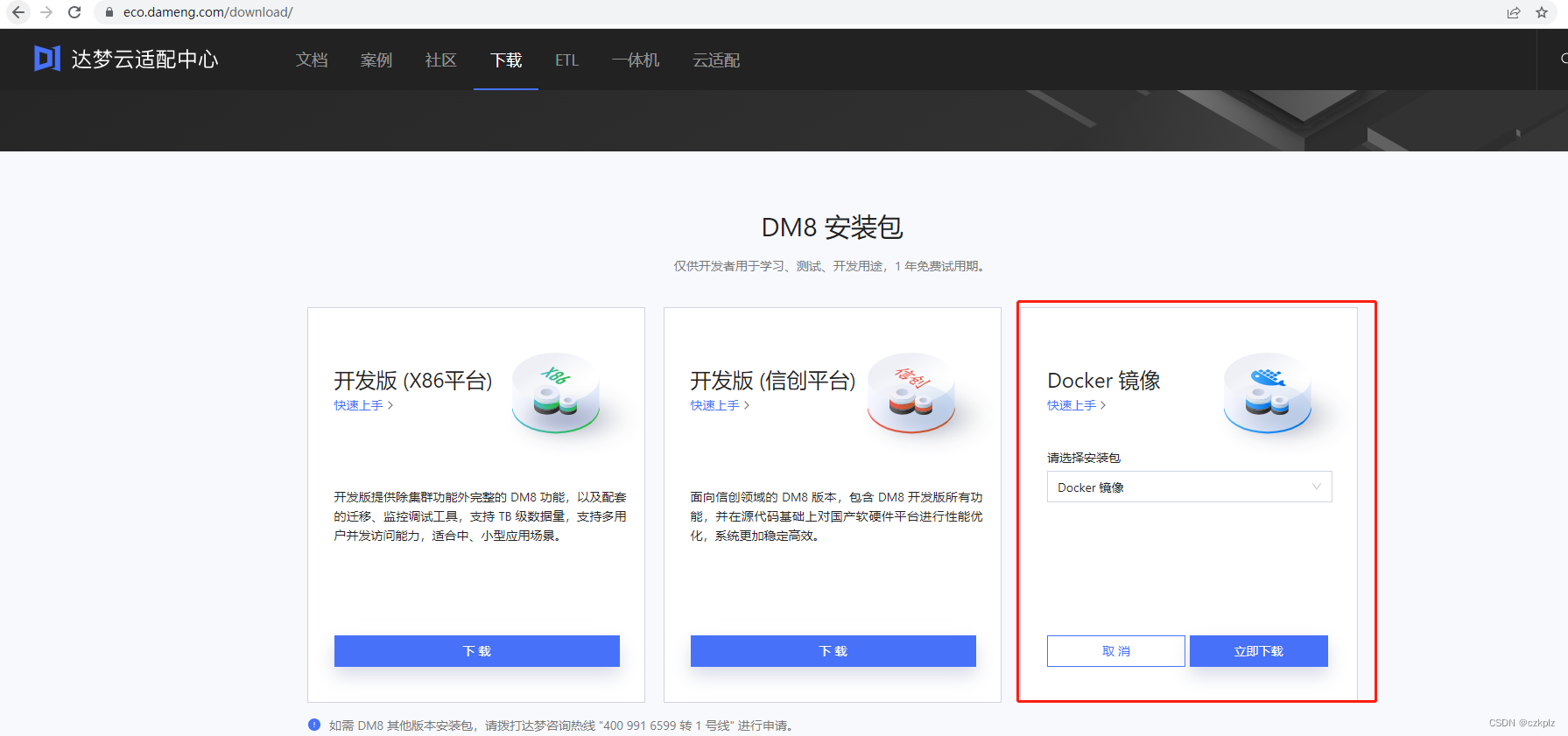This screenshot has height=736, width=1568.
Task: Click the dropdown chevron arrow in install package selector
Action: coord(1316,487)
